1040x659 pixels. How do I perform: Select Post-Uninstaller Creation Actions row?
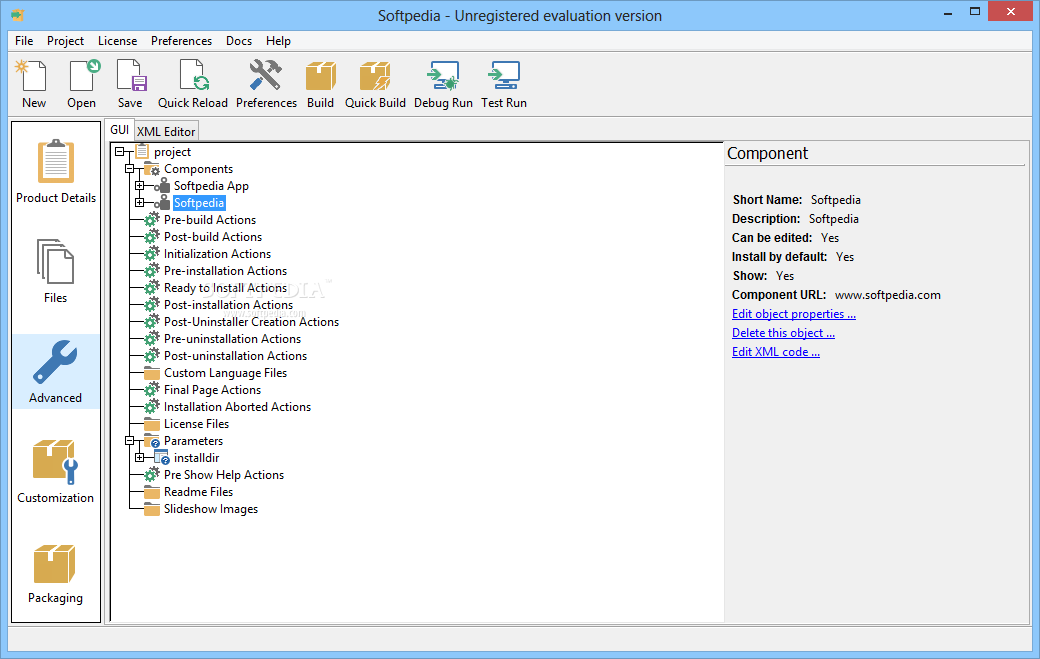click(251, 322)
